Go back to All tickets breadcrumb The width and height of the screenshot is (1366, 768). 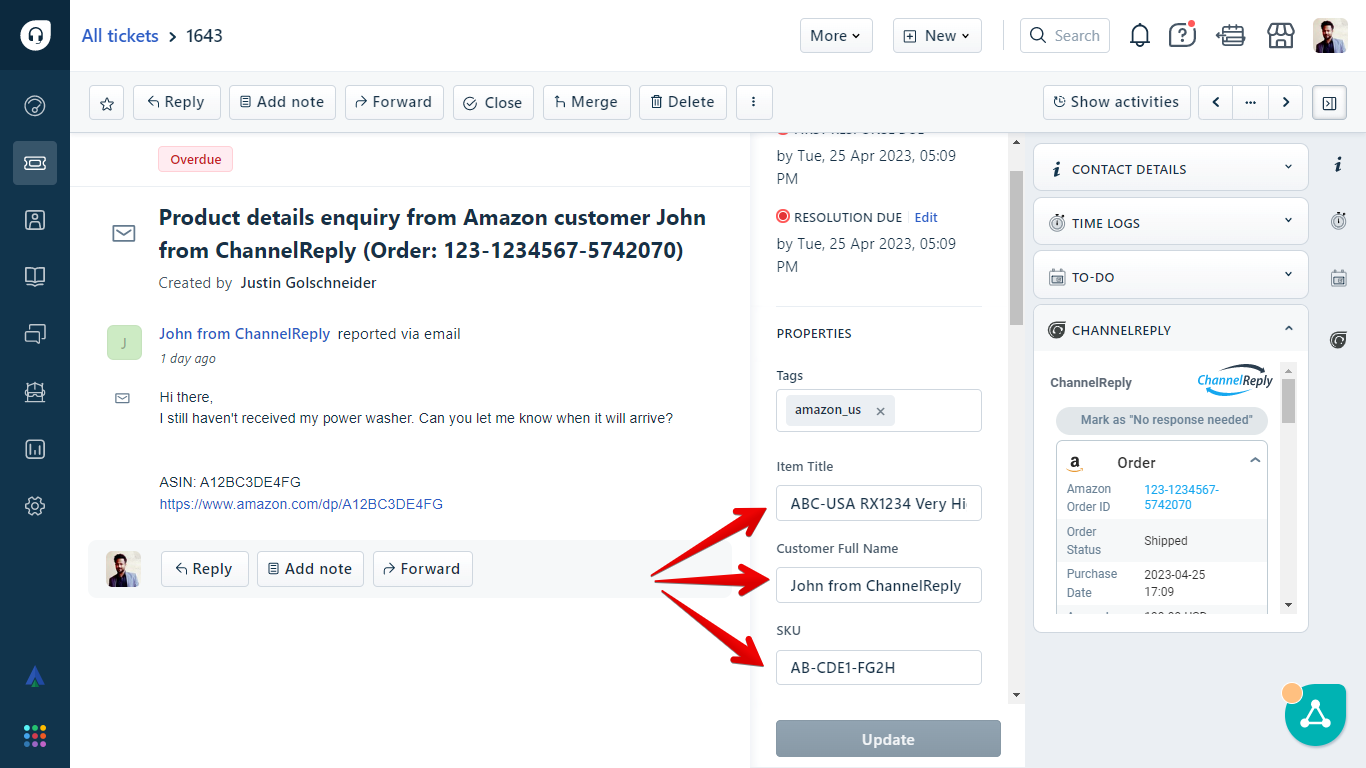(120, 36)
